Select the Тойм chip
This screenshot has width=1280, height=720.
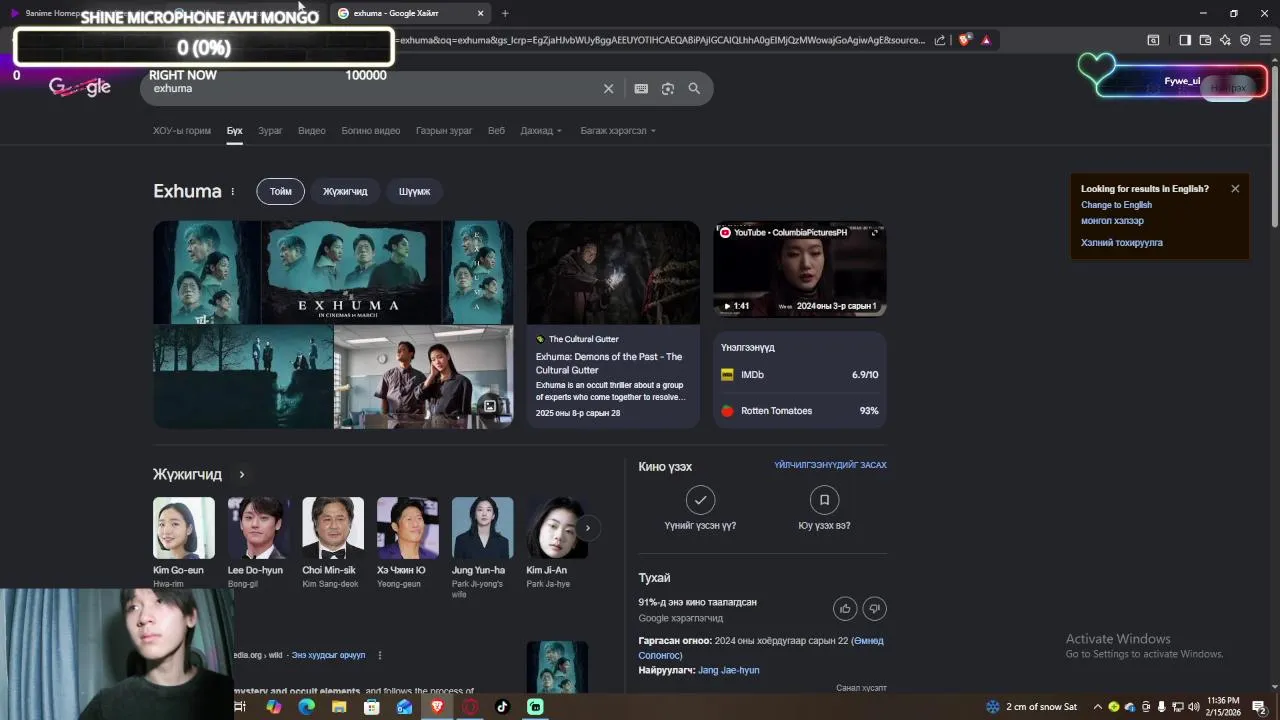280,191
